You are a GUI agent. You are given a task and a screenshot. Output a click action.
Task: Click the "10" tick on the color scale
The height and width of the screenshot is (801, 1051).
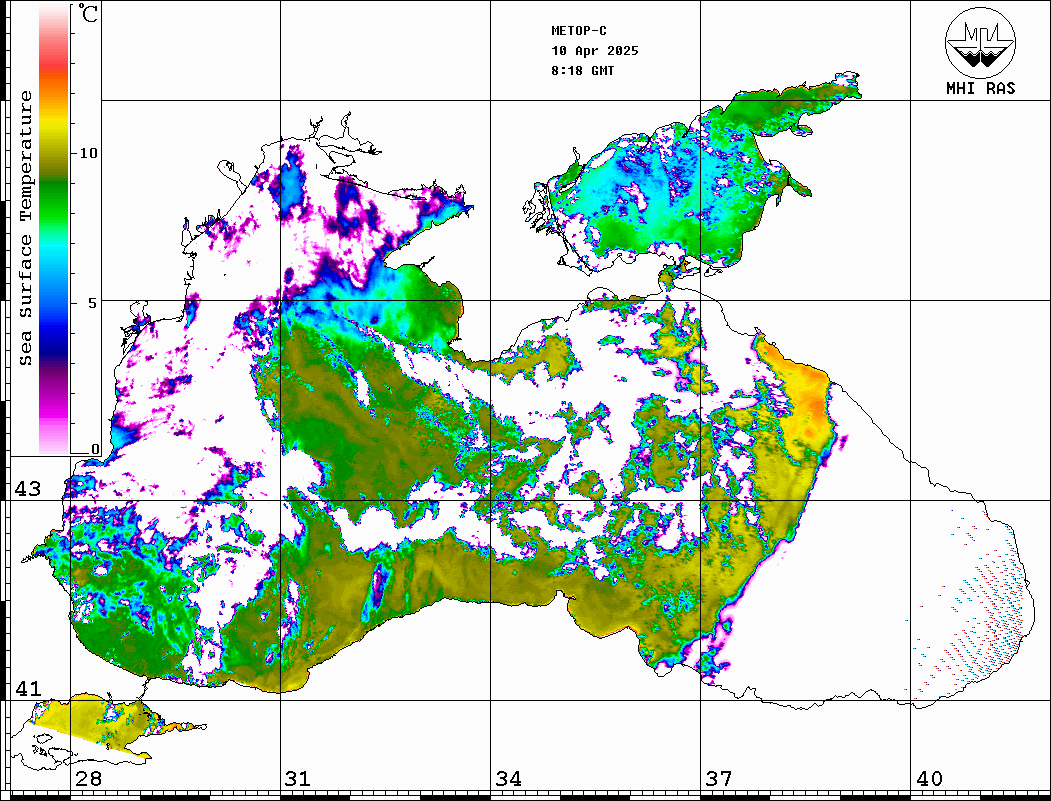click(88, 153)
